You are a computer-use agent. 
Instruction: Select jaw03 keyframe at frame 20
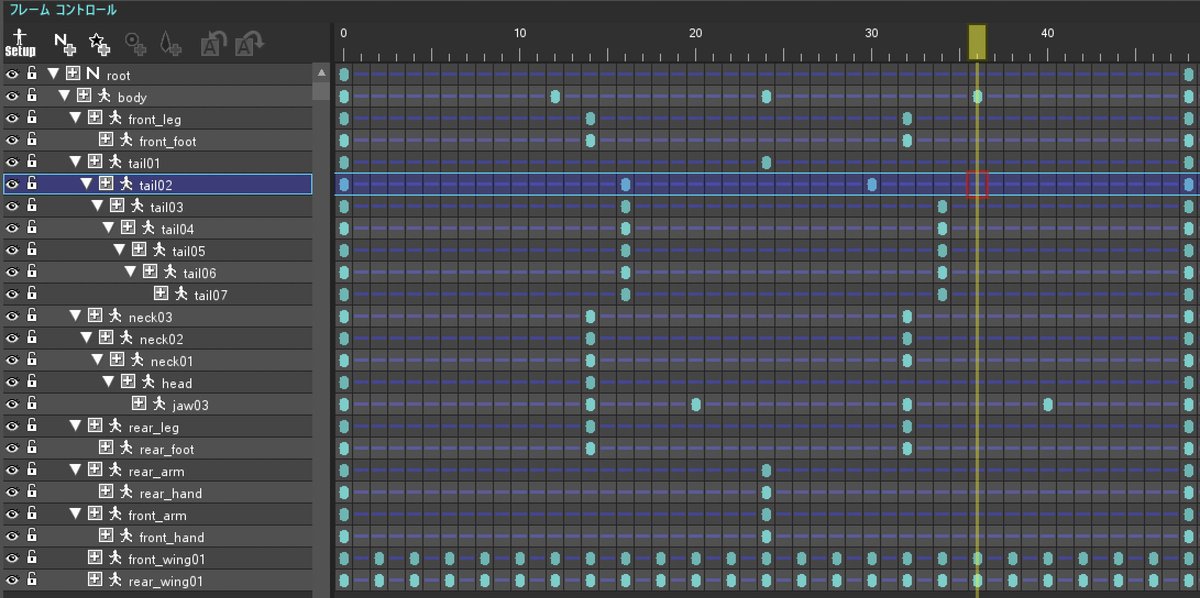tap(696, 404)
